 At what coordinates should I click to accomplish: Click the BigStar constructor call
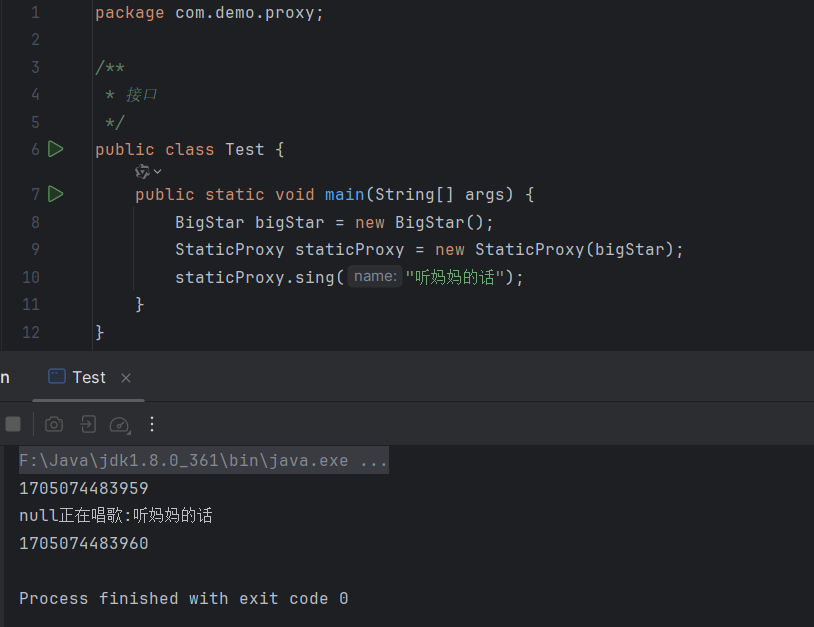[x=439, y=222]
